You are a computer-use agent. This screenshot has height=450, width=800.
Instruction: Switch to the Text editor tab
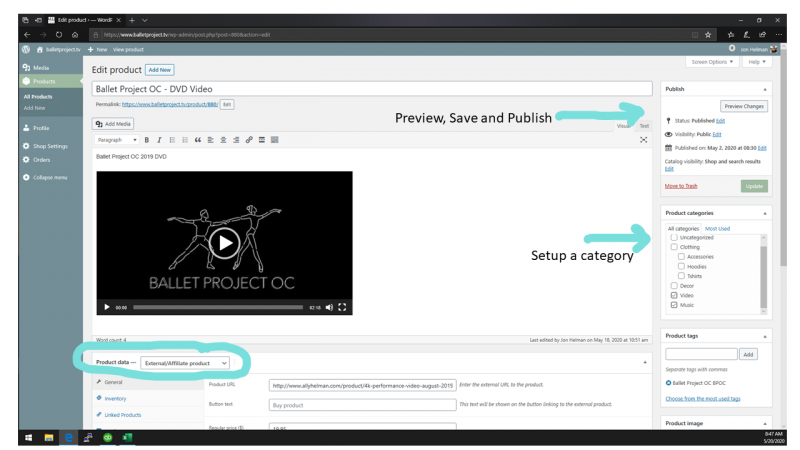point(644,126)
